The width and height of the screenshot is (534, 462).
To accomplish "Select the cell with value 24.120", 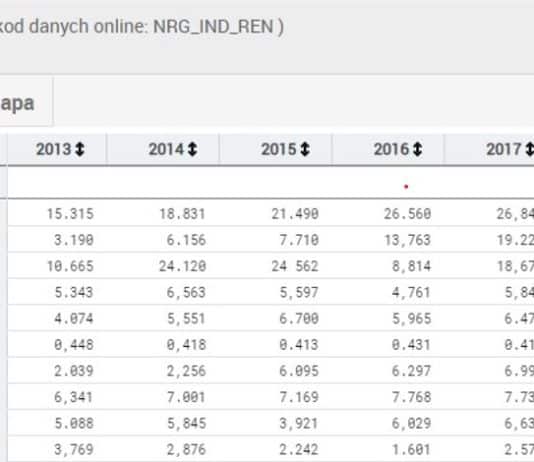I will (x=183, y=266).
